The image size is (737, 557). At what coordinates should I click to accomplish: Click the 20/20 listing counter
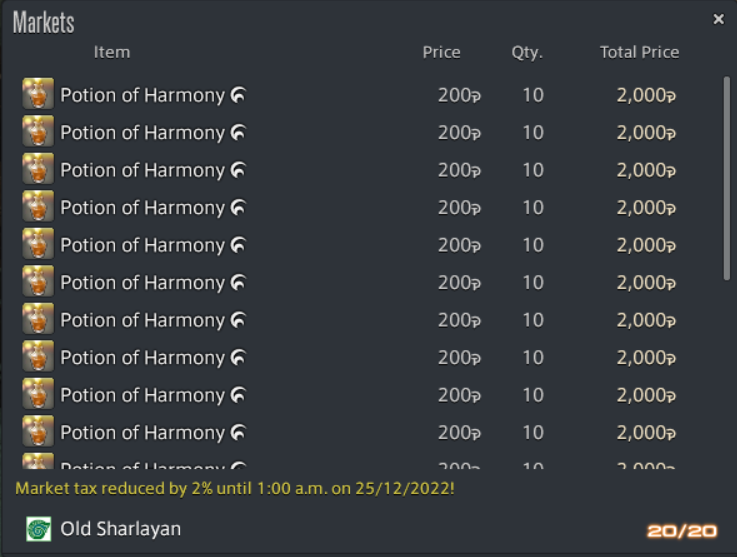pos(682,531)
